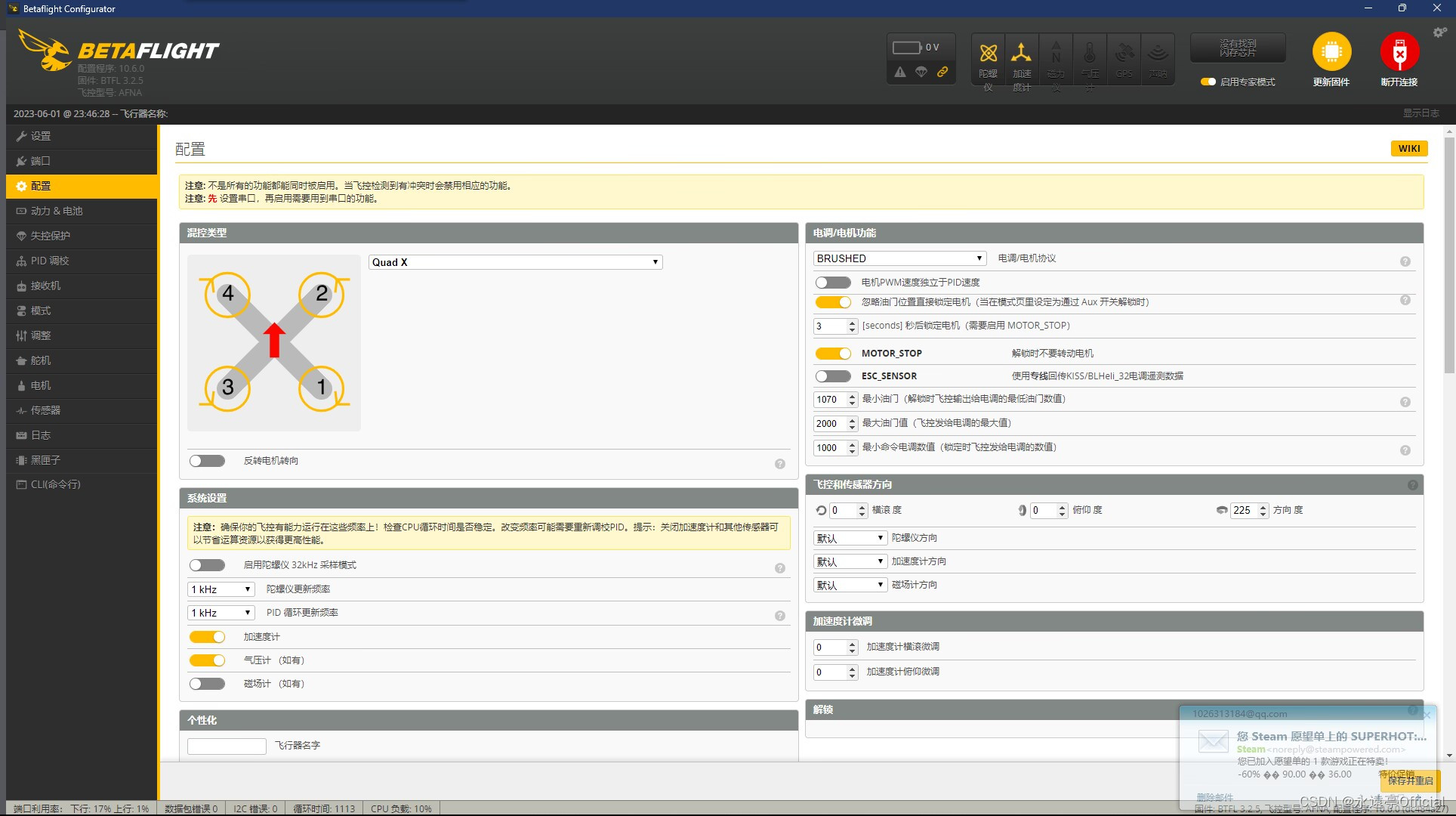Open the BRUSHED ESC protocol dropdown
This screenshot has height=816, width=1456.
tap(899, 258)
